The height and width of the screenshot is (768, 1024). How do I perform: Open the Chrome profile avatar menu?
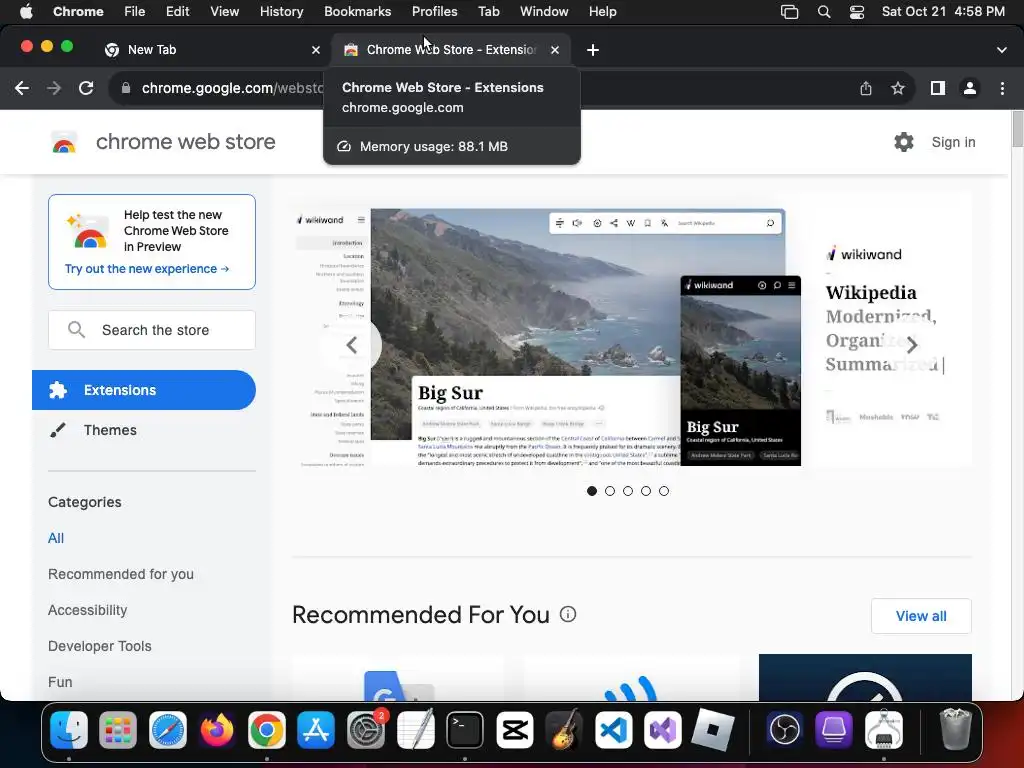970,88
